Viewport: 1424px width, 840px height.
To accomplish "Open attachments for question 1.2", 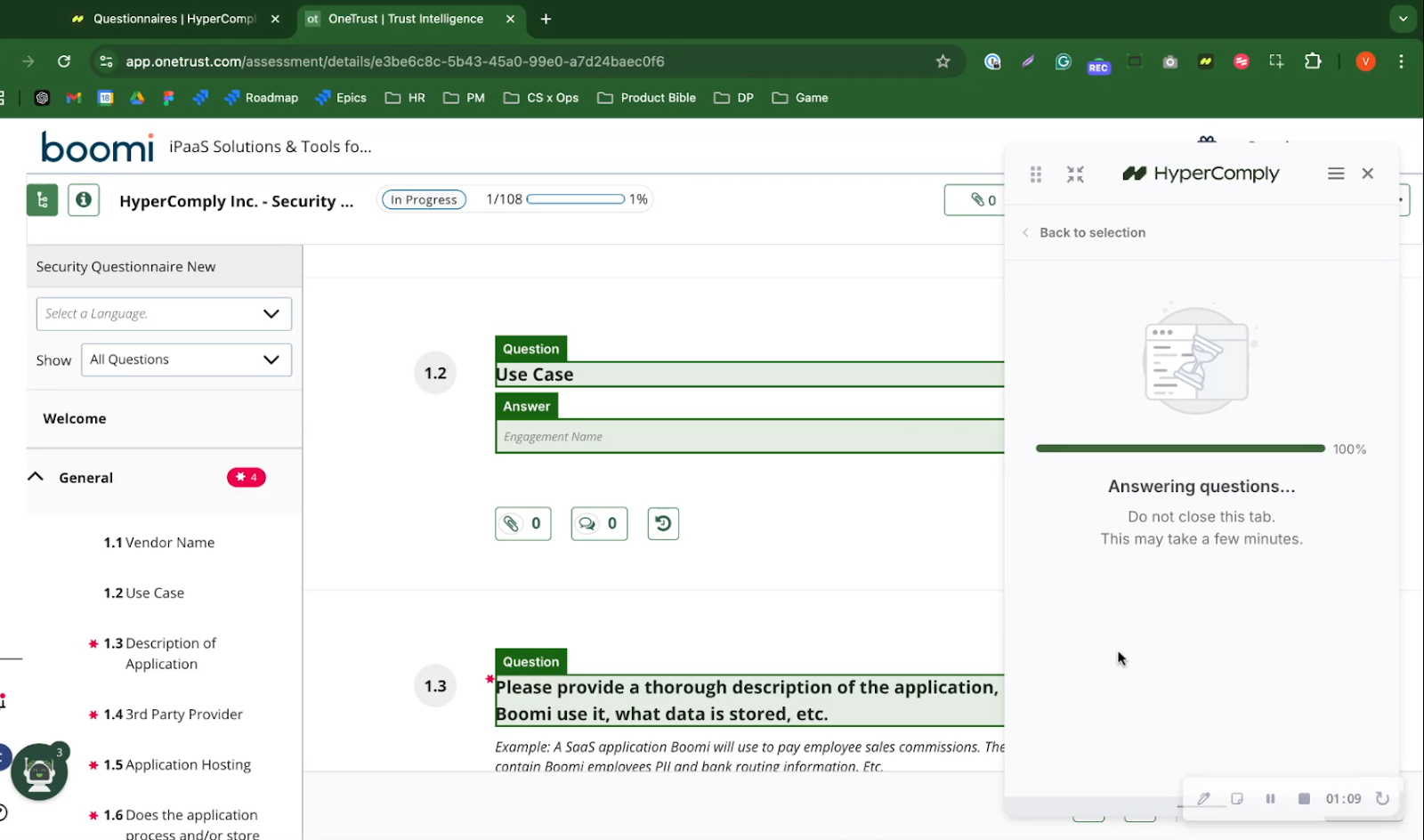I will [x=523, y=523].
